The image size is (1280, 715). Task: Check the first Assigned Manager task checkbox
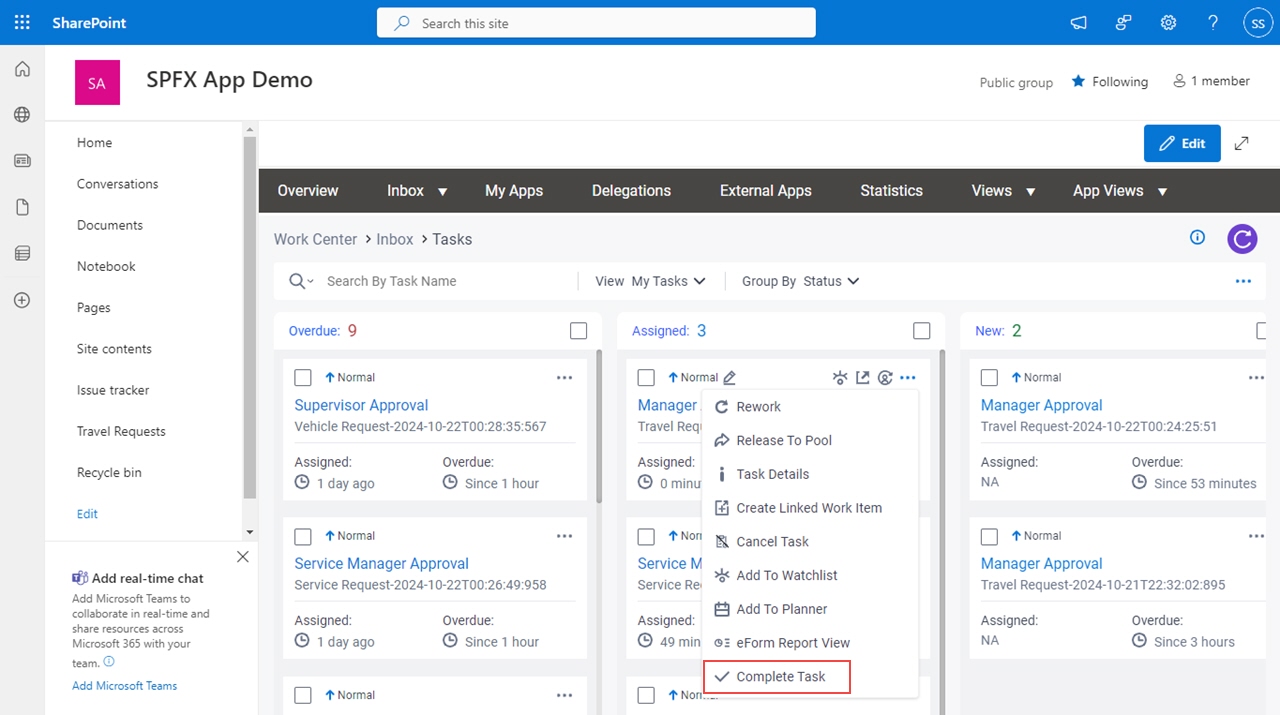point(646,377)
